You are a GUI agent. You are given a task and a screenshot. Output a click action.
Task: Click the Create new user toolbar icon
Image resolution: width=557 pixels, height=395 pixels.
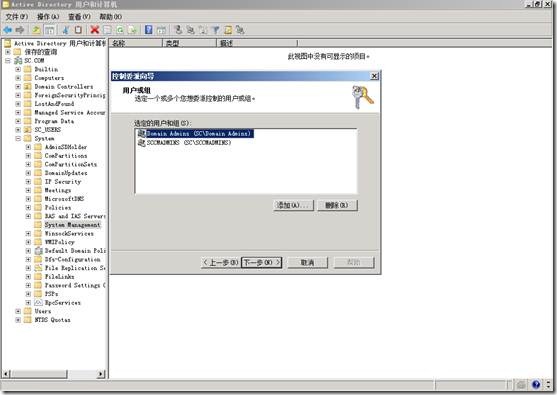click(179, 30)
